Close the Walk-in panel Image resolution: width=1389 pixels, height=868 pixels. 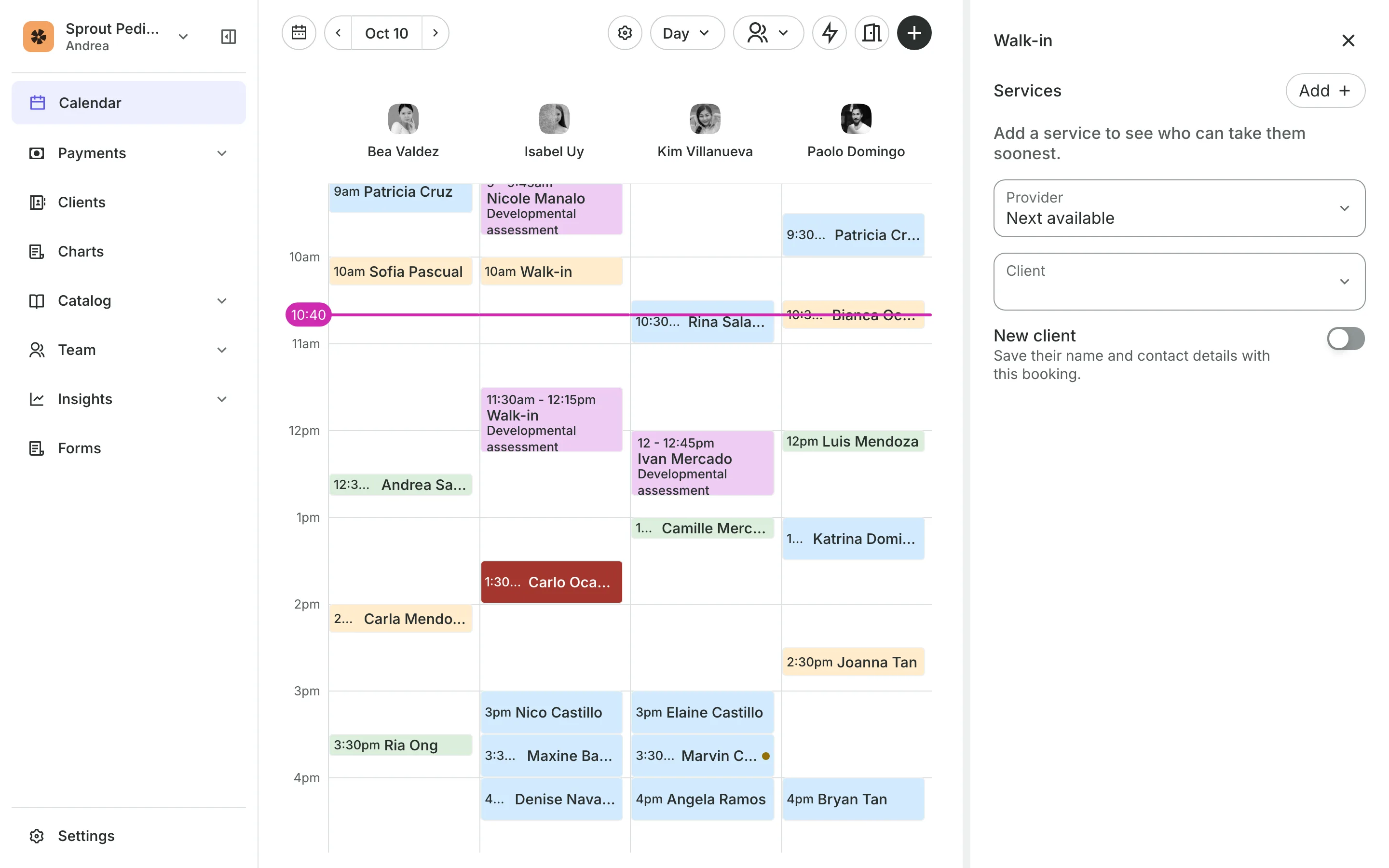1348,41
